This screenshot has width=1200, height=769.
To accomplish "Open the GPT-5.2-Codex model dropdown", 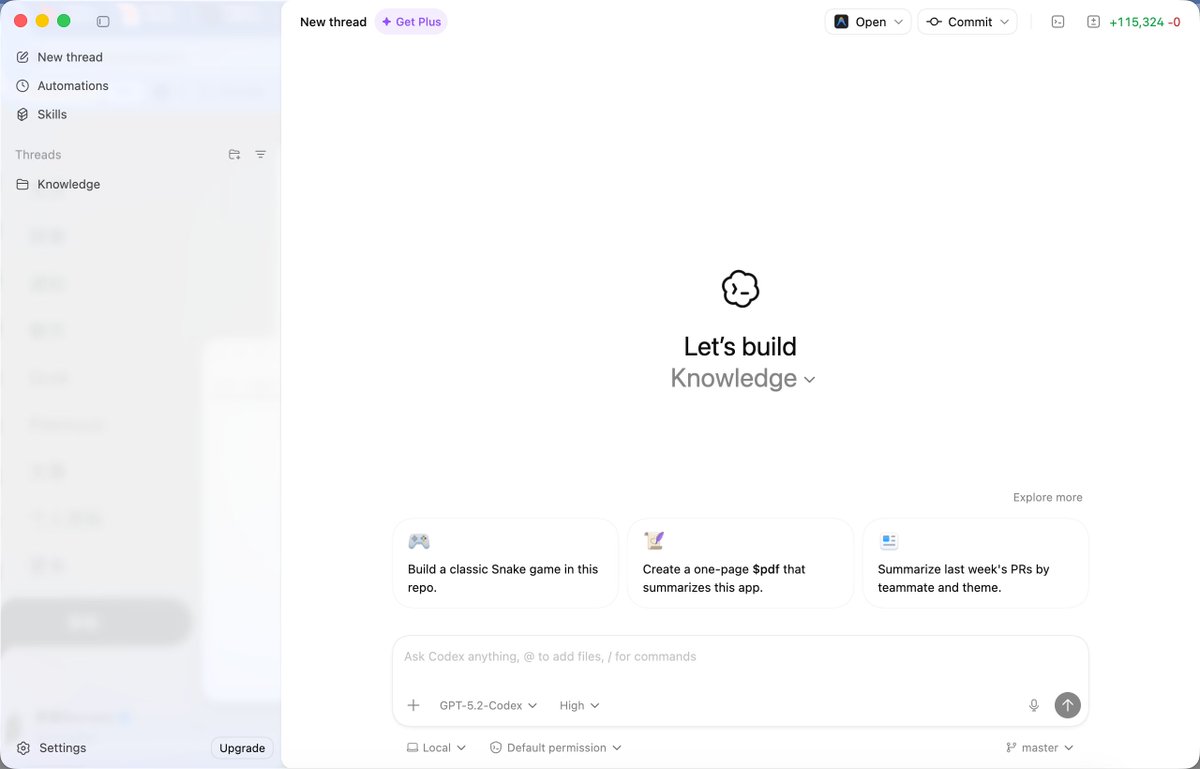I will pos(488,705).
